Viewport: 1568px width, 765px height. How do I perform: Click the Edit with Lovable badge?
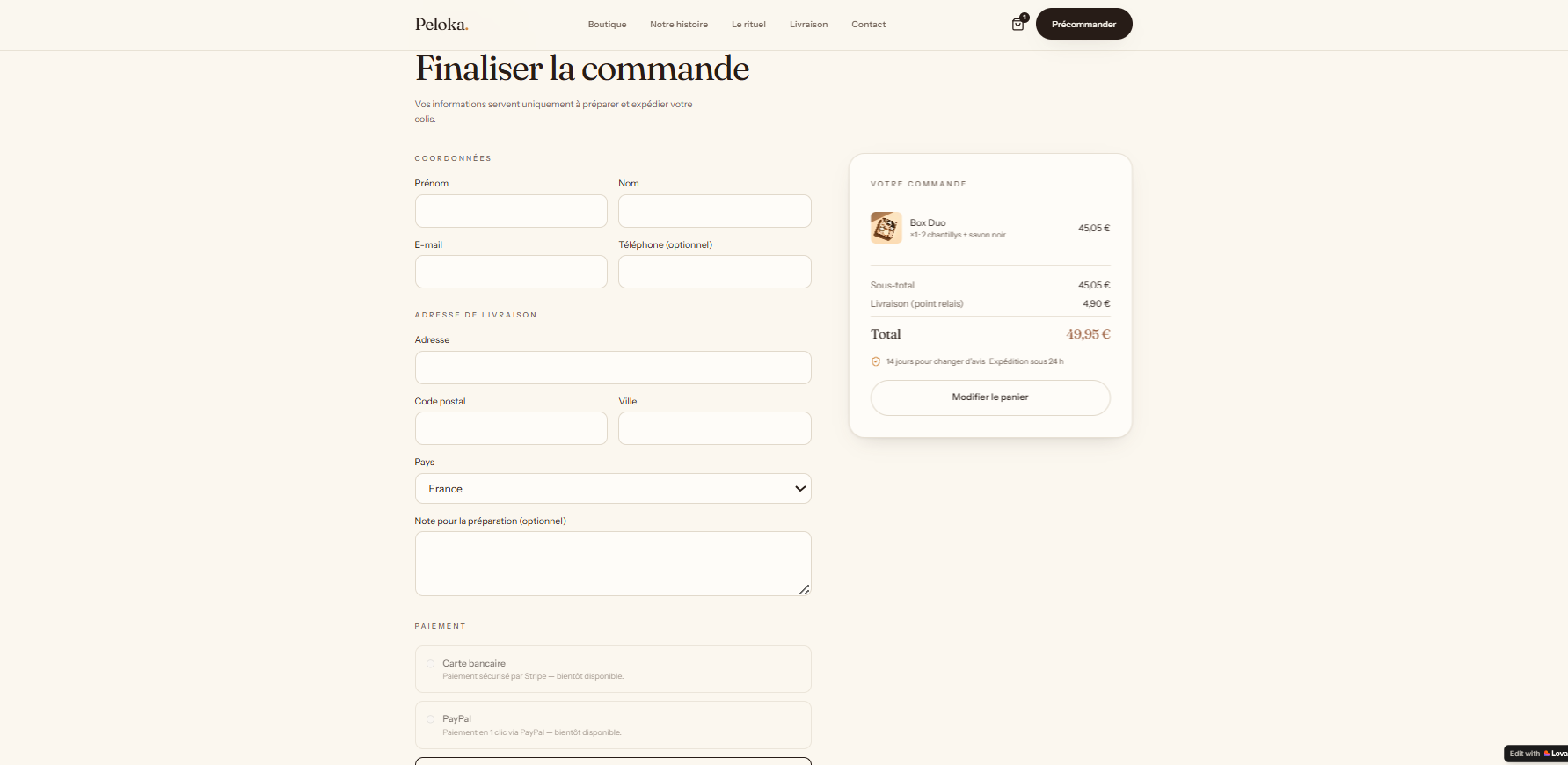[1536, 754]
